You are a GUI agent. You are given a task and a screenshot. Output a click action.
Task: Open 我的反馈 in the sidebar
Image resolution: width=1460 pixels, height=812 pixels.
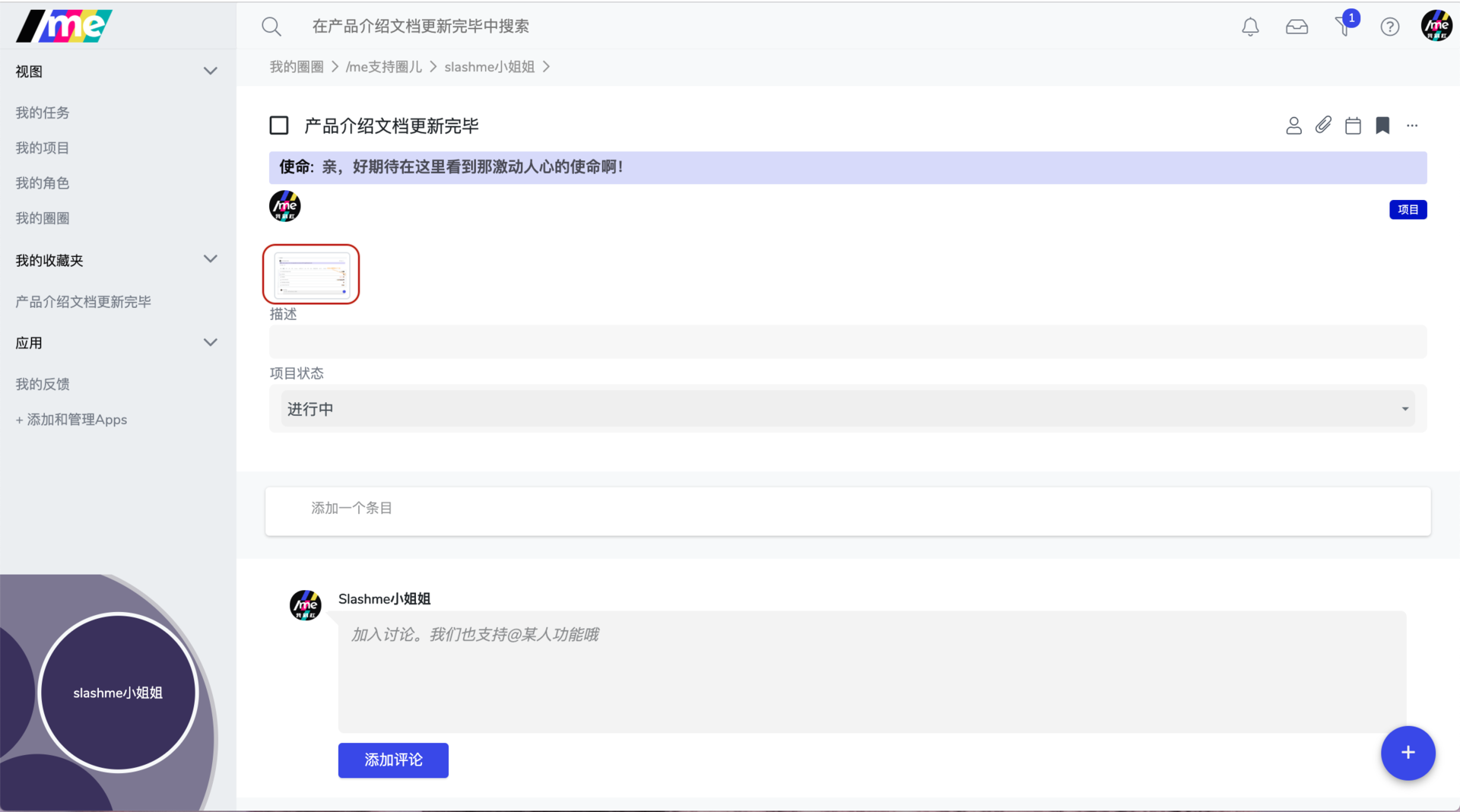click(x=43, y=384)
